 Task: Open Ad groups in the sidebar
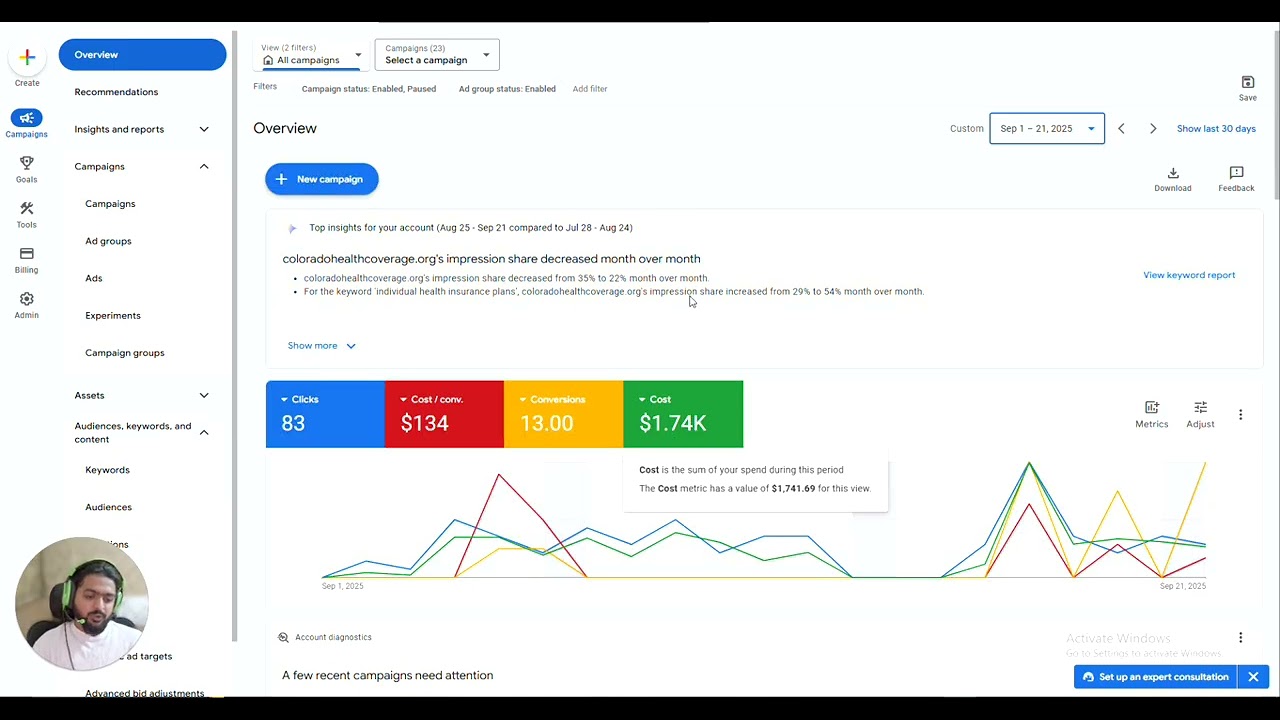108,241
